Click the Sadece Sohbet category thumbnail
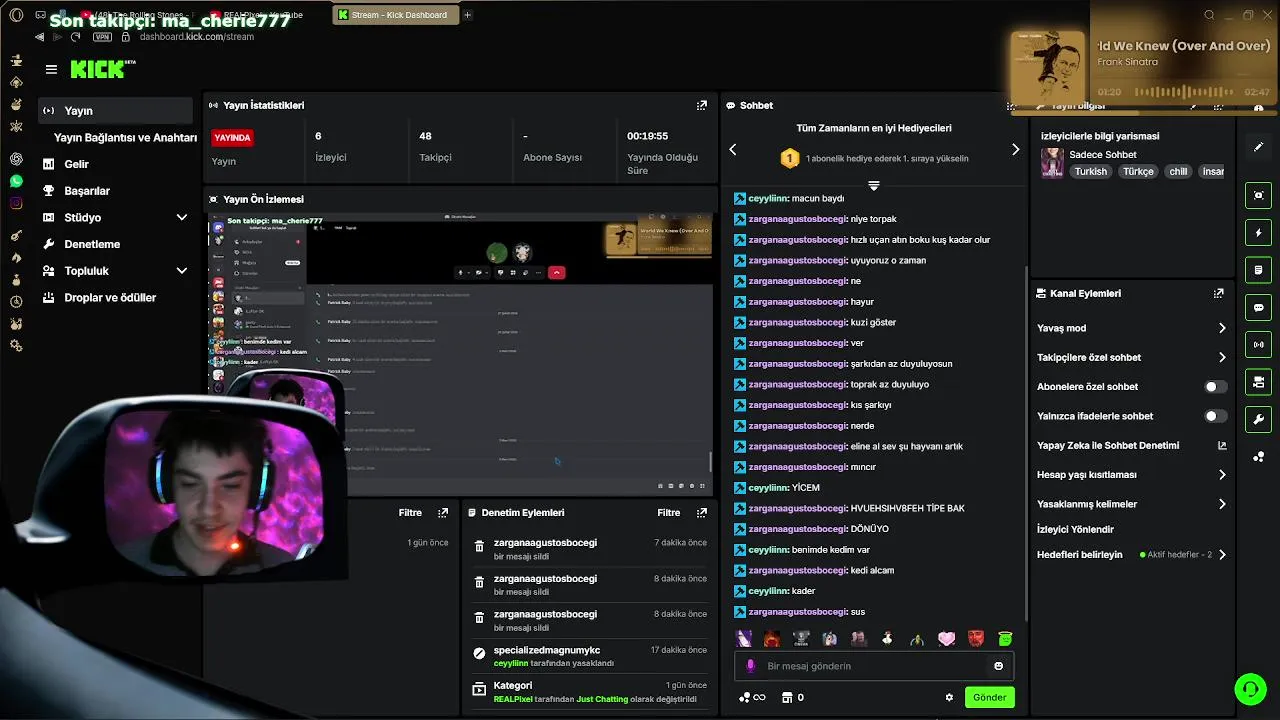This screenshot has width=1280, height=720. [1052, 163]
